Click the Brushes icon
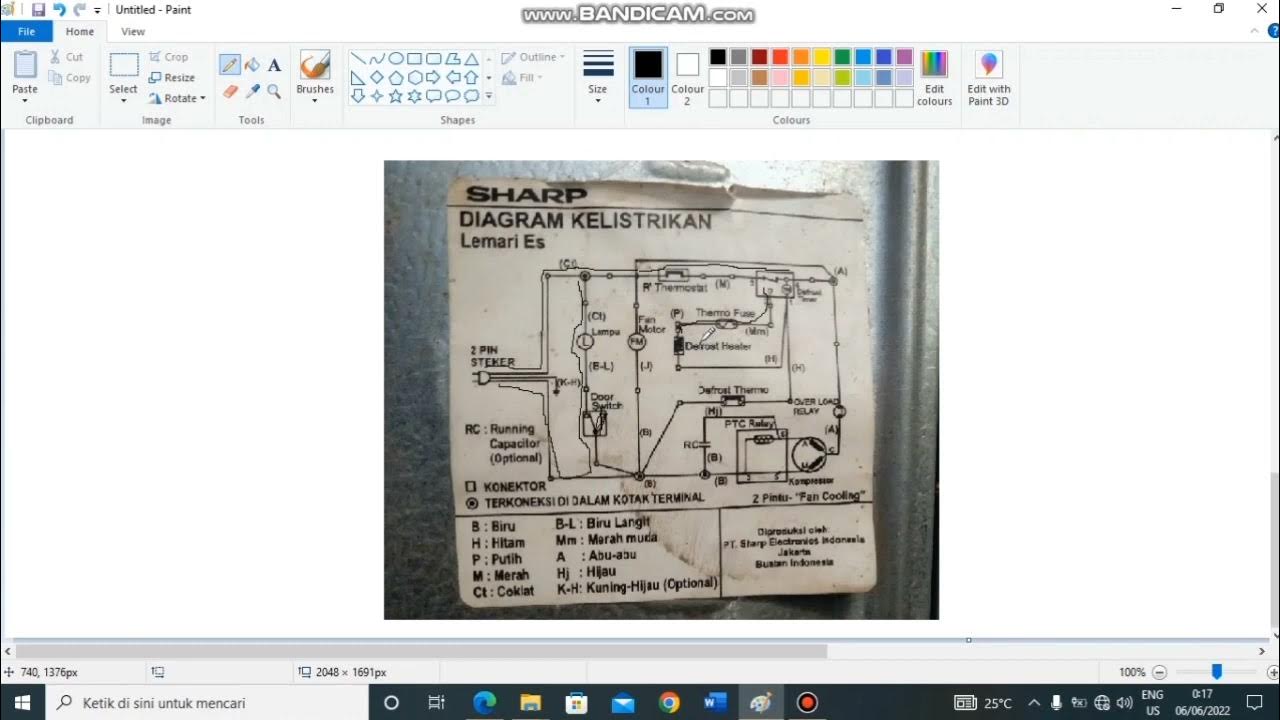Viewport: 1280px width, 720px height. pyautogui.click(x=315, y=65)
